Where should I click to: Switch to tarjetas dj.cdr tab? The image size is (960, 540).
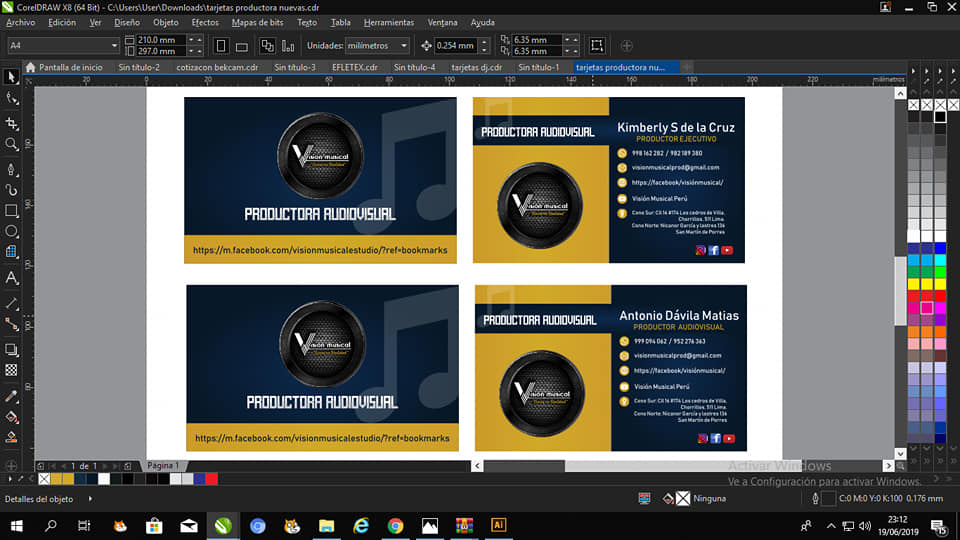[x=476, y=67]
